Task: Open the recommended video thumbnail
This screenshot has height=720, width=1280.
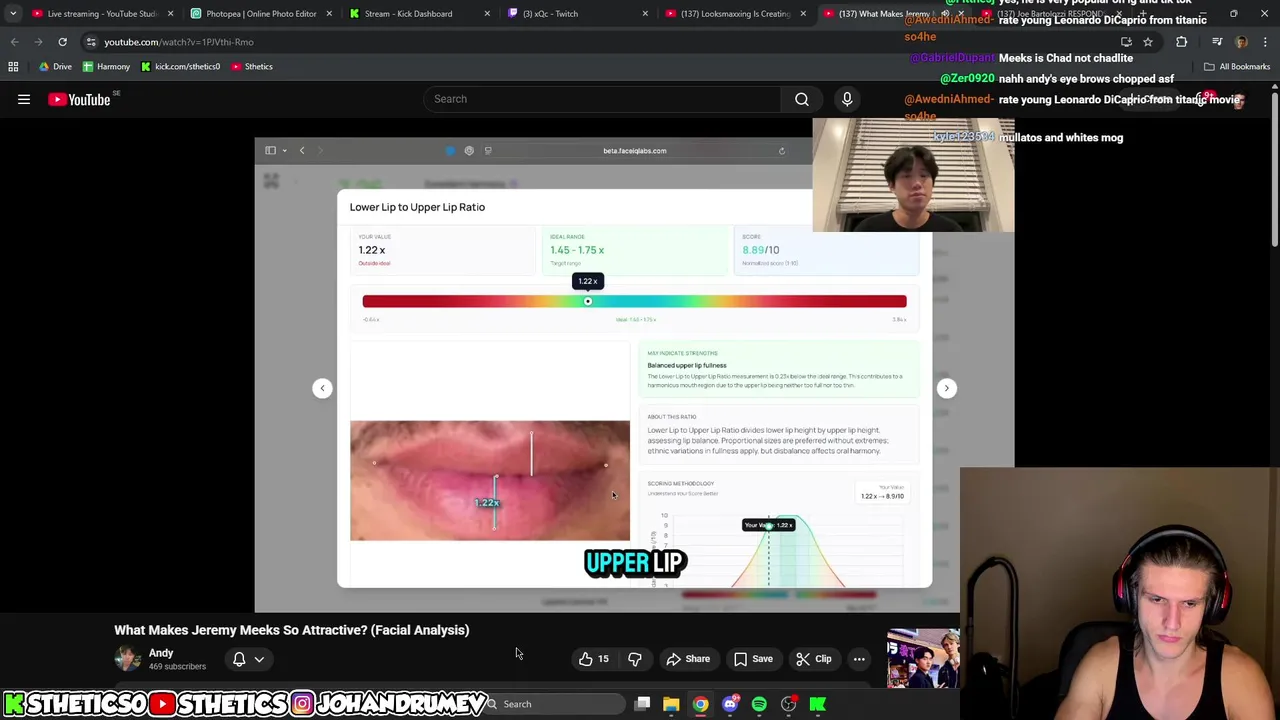Action: (923, 658)
